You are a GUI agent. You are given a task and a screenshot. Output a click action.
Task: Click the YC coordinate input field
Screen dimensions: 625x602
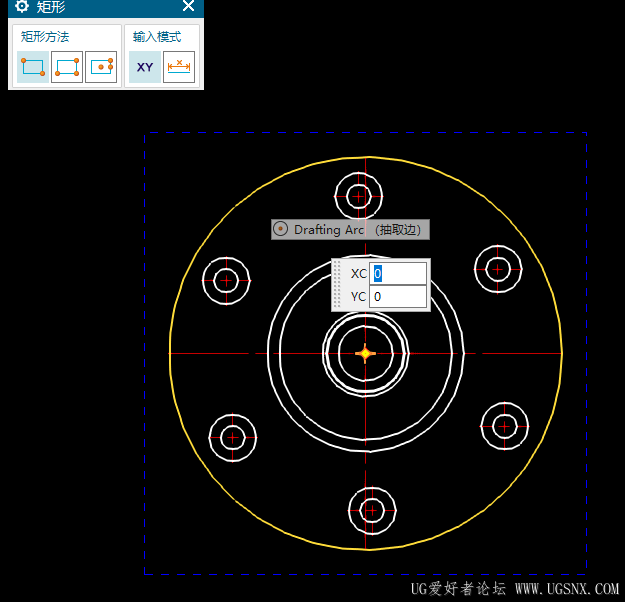[x=399, y=297]
